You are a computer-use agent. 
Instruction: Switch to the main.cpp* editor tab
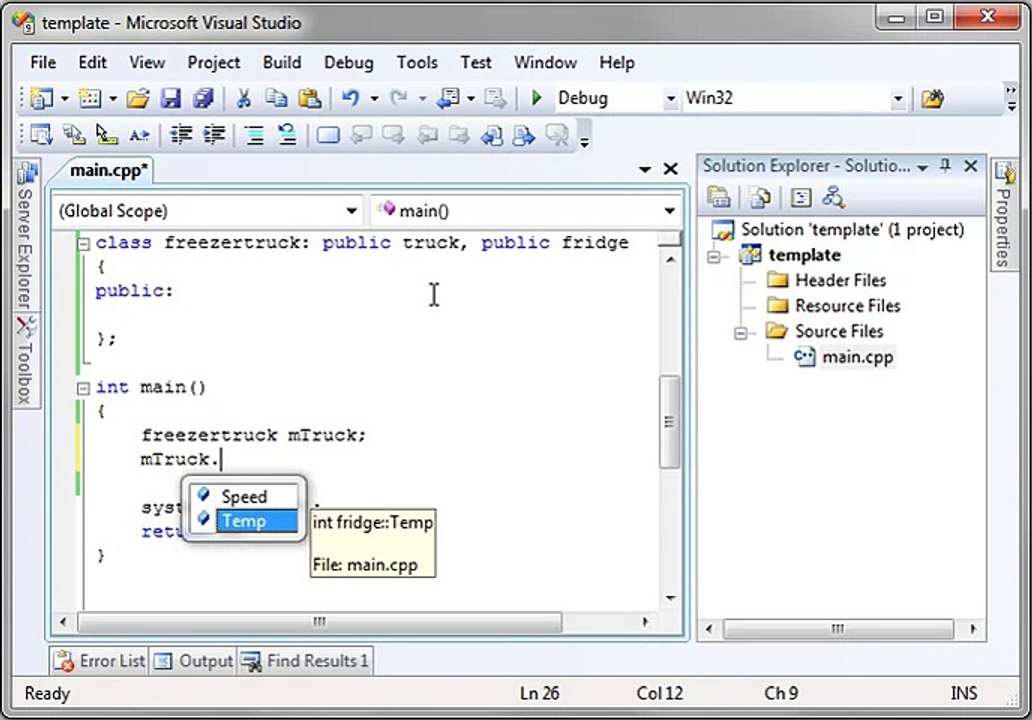pos(109,170)
